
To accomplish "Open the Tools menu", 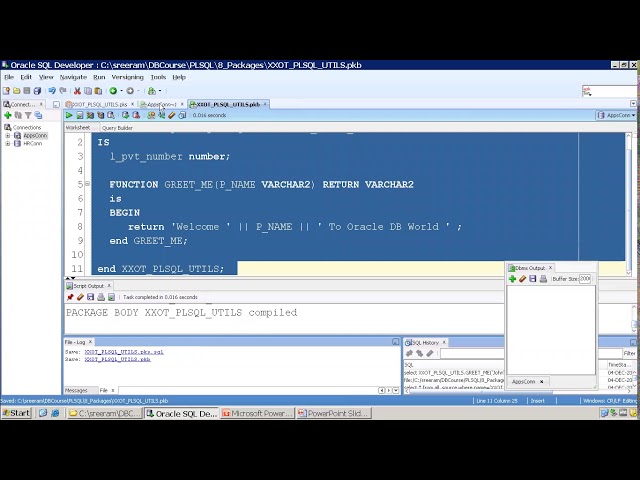I will [x=158, y=77].
